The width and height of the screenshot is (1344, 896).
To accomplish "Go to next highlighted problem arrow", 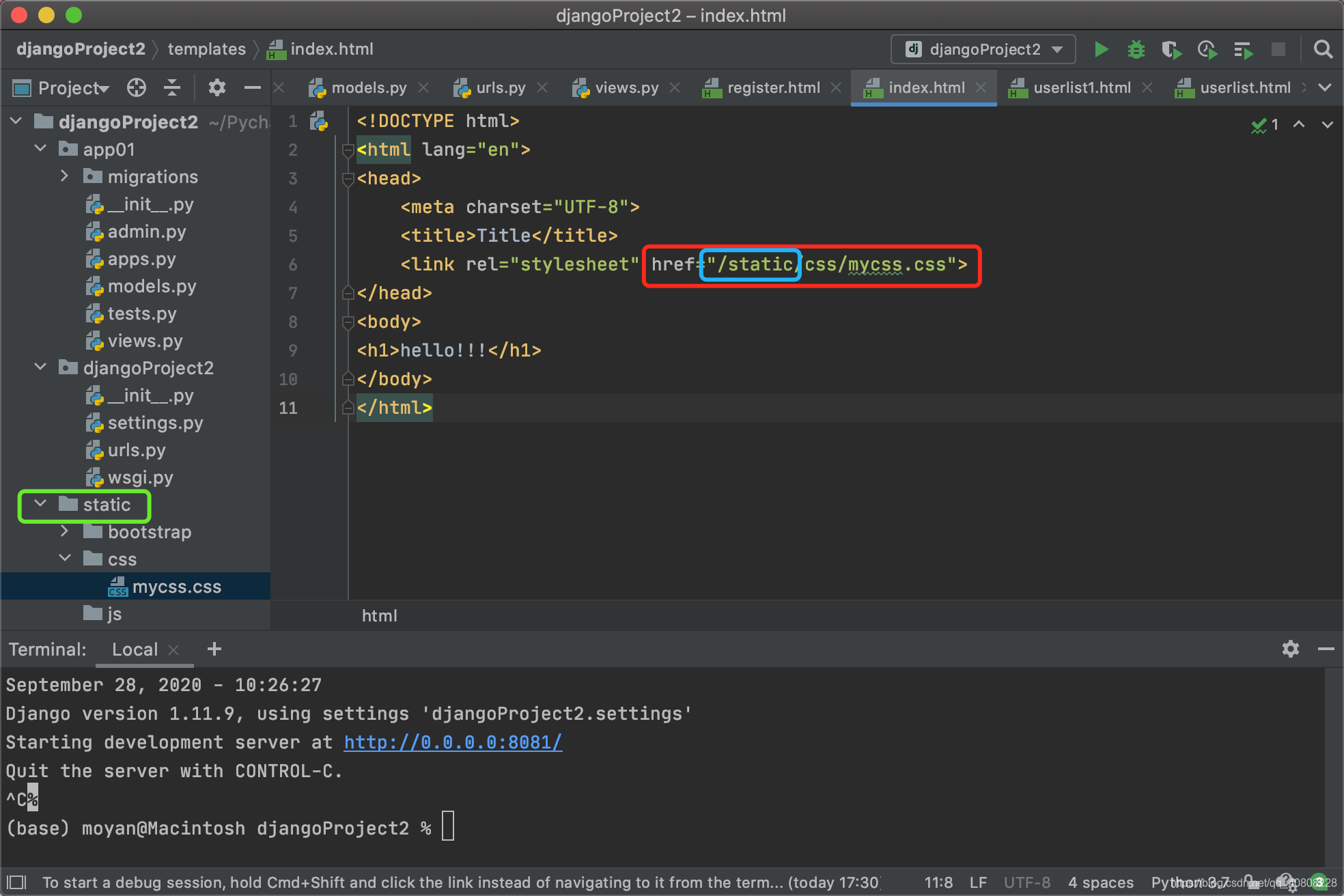I will 1328,124.
